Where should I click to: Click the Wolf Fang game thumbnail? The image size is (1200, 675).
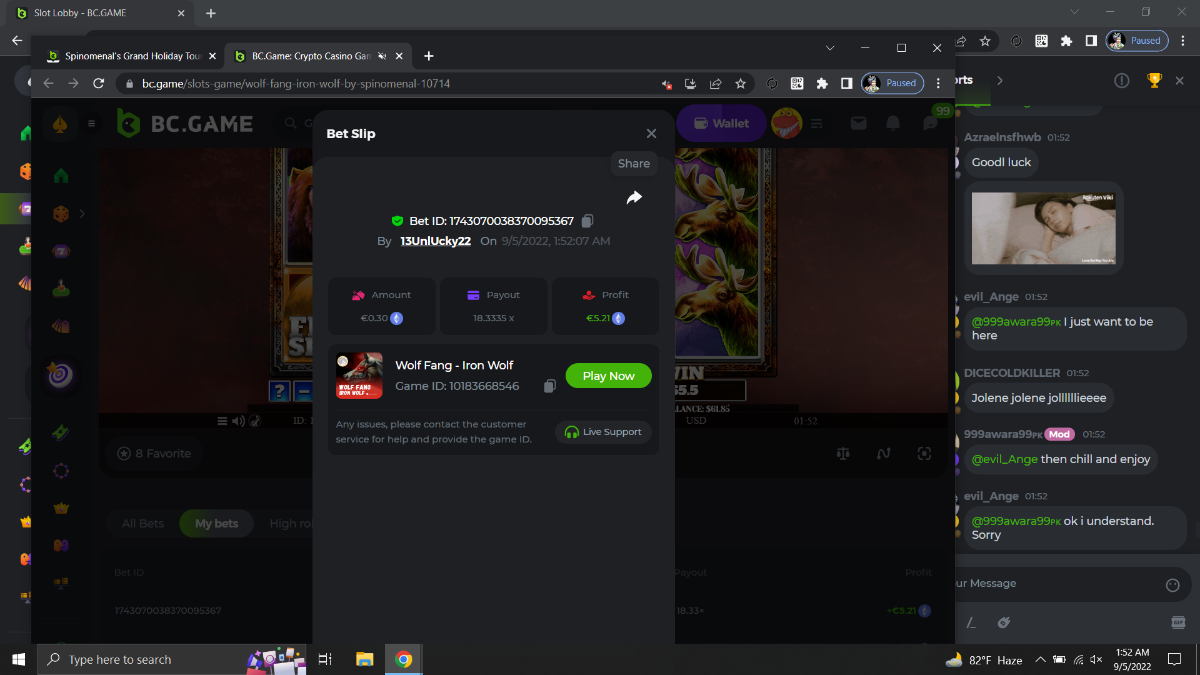pyautogui.click(x=359, y=376)
